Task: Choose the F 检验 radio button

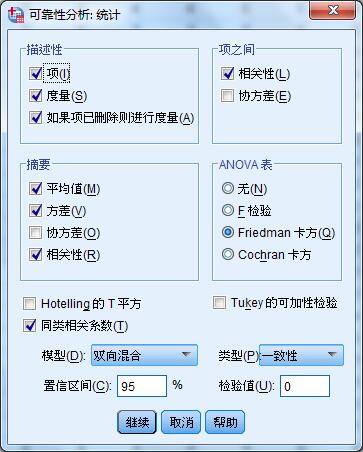Action: pos(228,210)
